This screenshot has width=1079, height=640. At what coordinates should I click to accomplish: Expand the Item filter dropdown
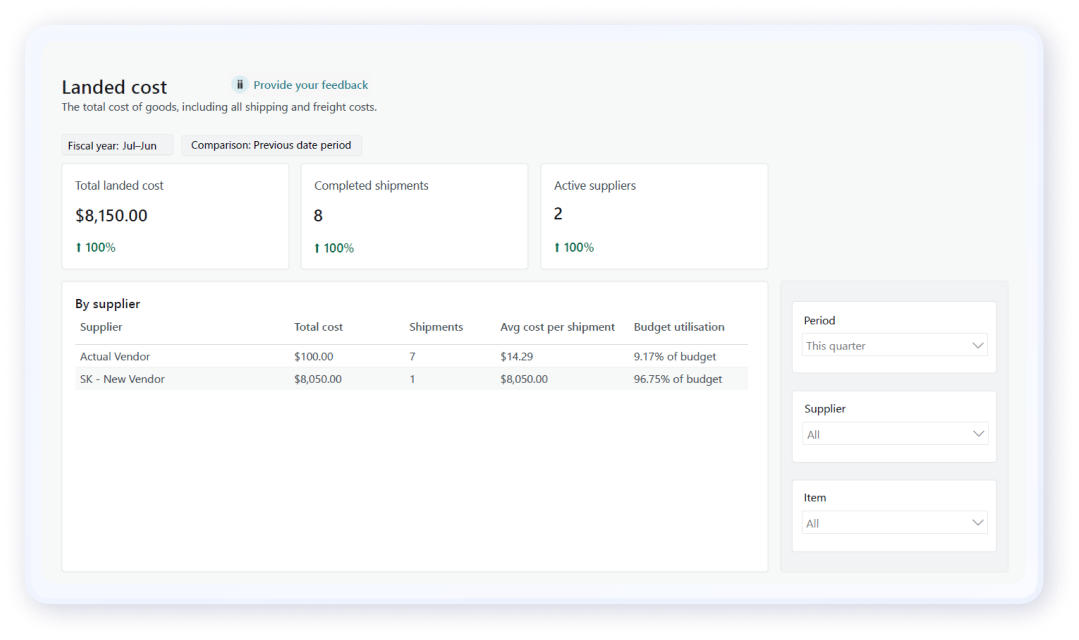[x=894, y=523]
